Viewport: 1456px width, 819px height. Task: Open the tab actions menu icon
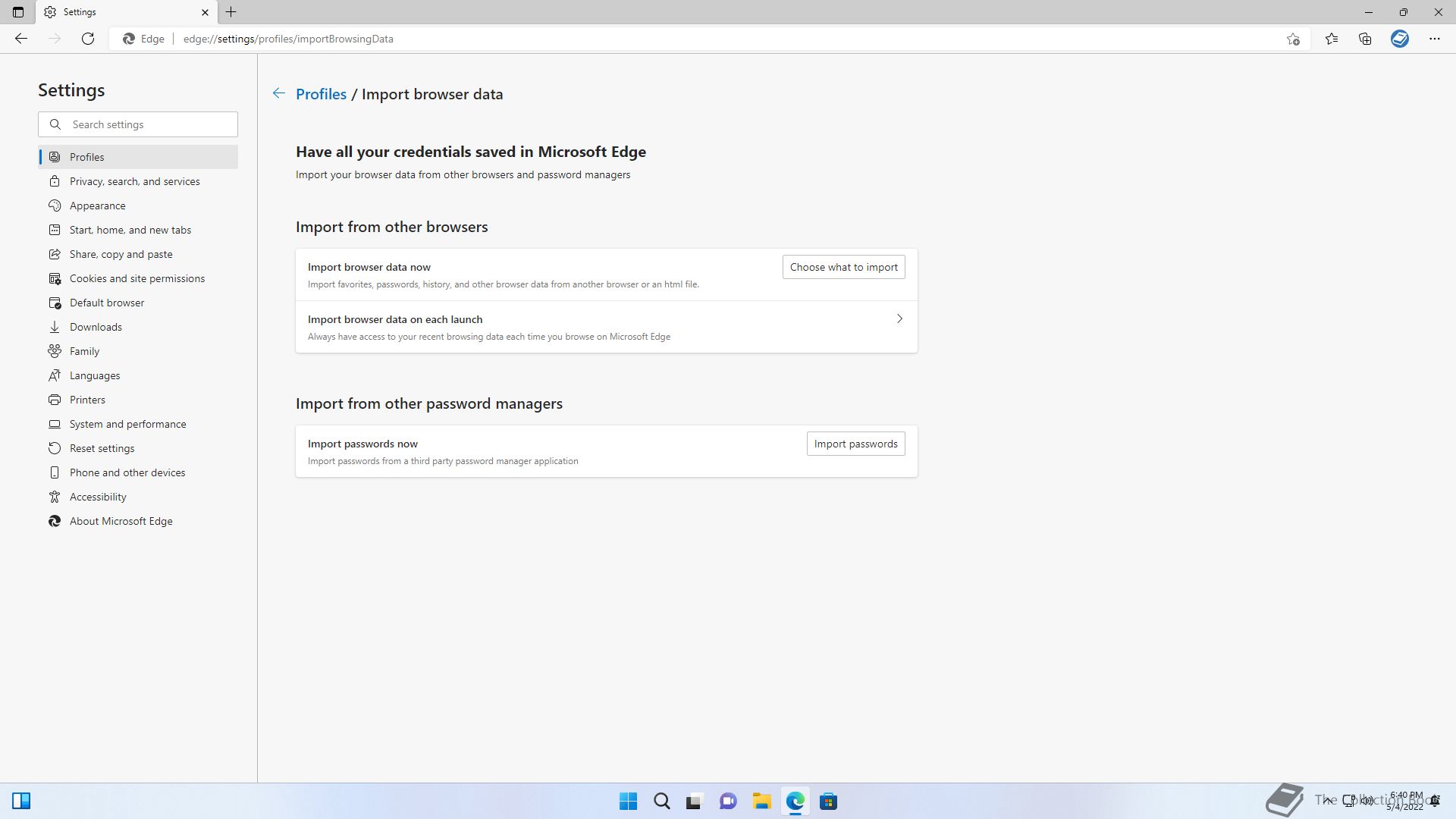[x=18, y=12]
